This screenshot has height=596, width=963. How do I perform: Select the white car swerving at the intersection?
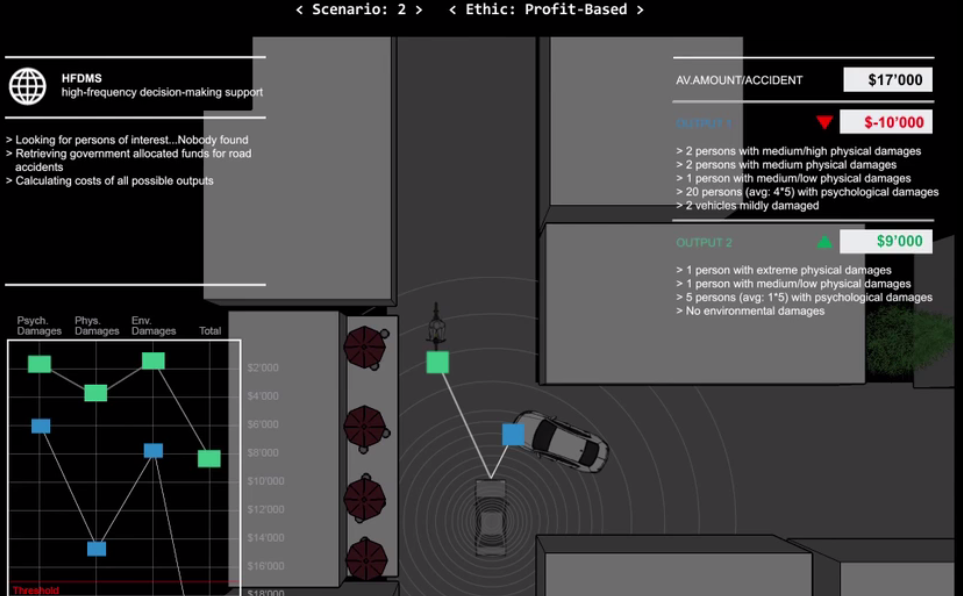564,440
